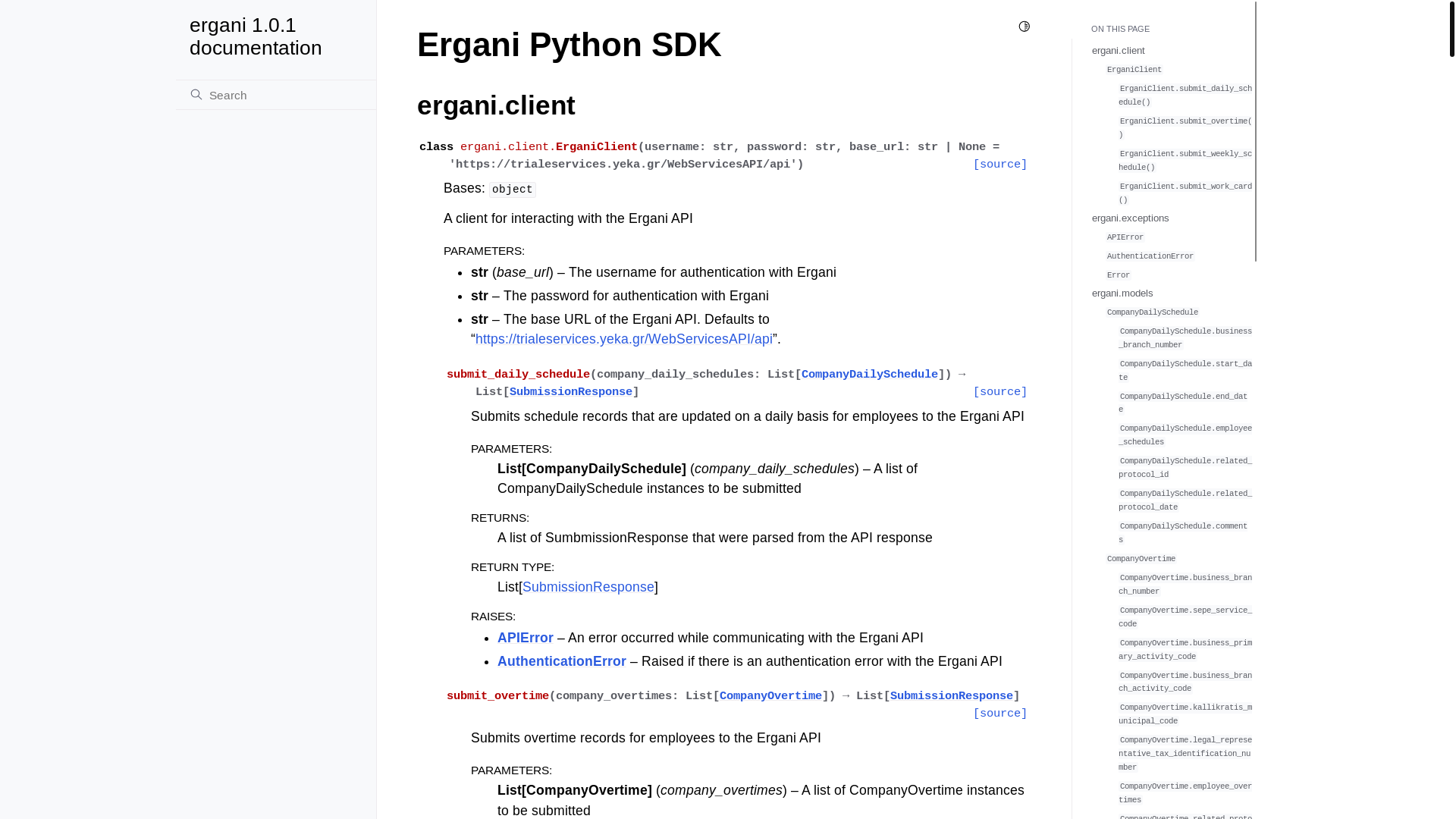The width and height of the screenshot is (1456, 819).
Task: Jump to ergani.exceptions in page contents
Action: 1131,218
